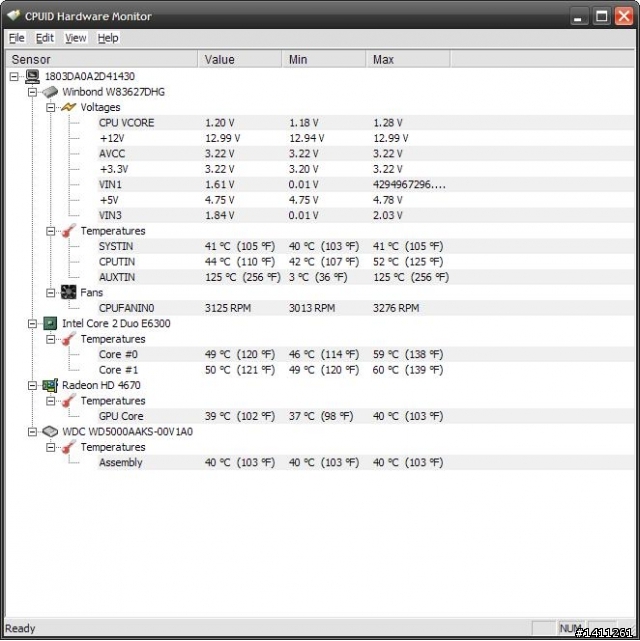Click the thermometer icon under Winbond W83627DHG
The width and height of the screenshot is (640, 641).
point(68,231)
